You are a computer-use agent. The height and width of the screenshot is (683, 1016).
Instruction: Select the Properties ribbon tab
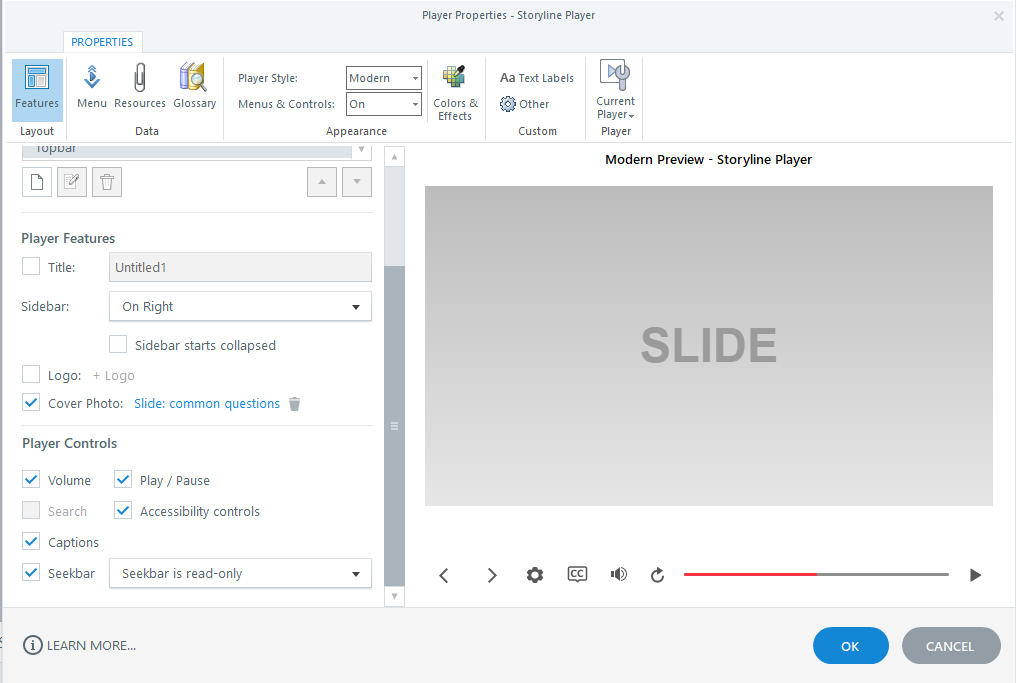pyautogui.click(x=102, y=42)
